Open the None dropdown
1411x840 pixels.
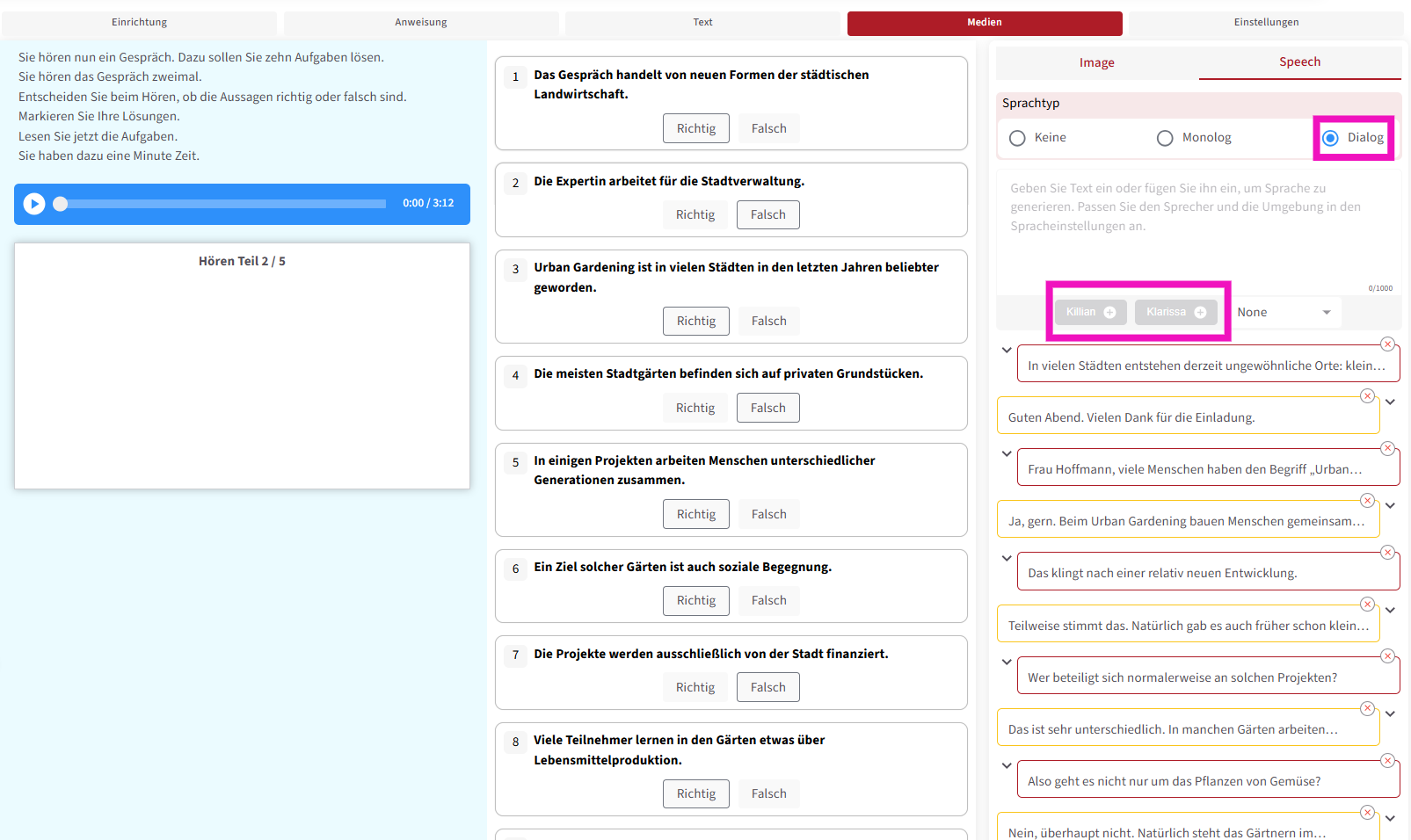click(1284, 313)
